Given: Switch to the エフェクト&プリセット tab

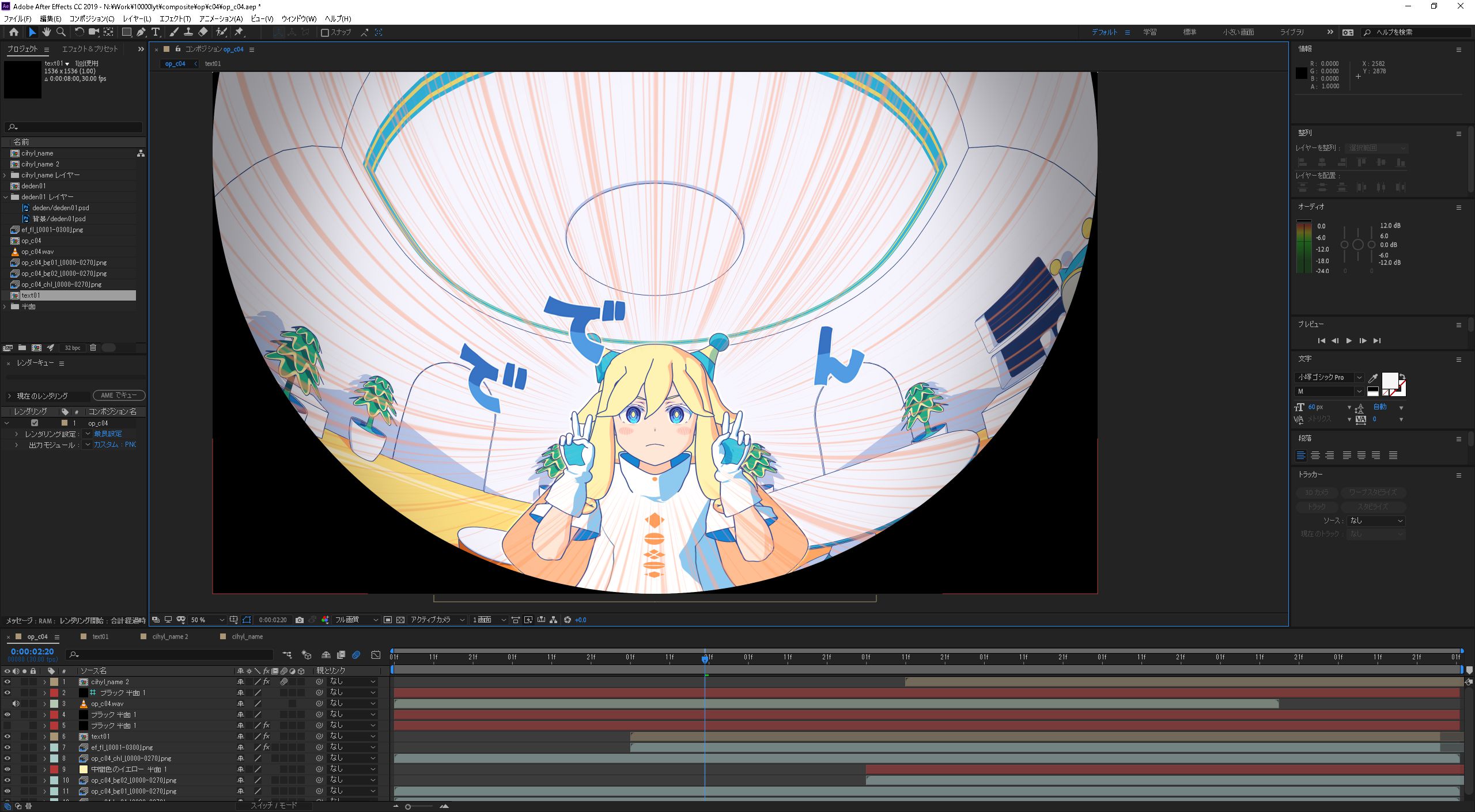Looking at the screenshot, I should click(x=89, y=49).
